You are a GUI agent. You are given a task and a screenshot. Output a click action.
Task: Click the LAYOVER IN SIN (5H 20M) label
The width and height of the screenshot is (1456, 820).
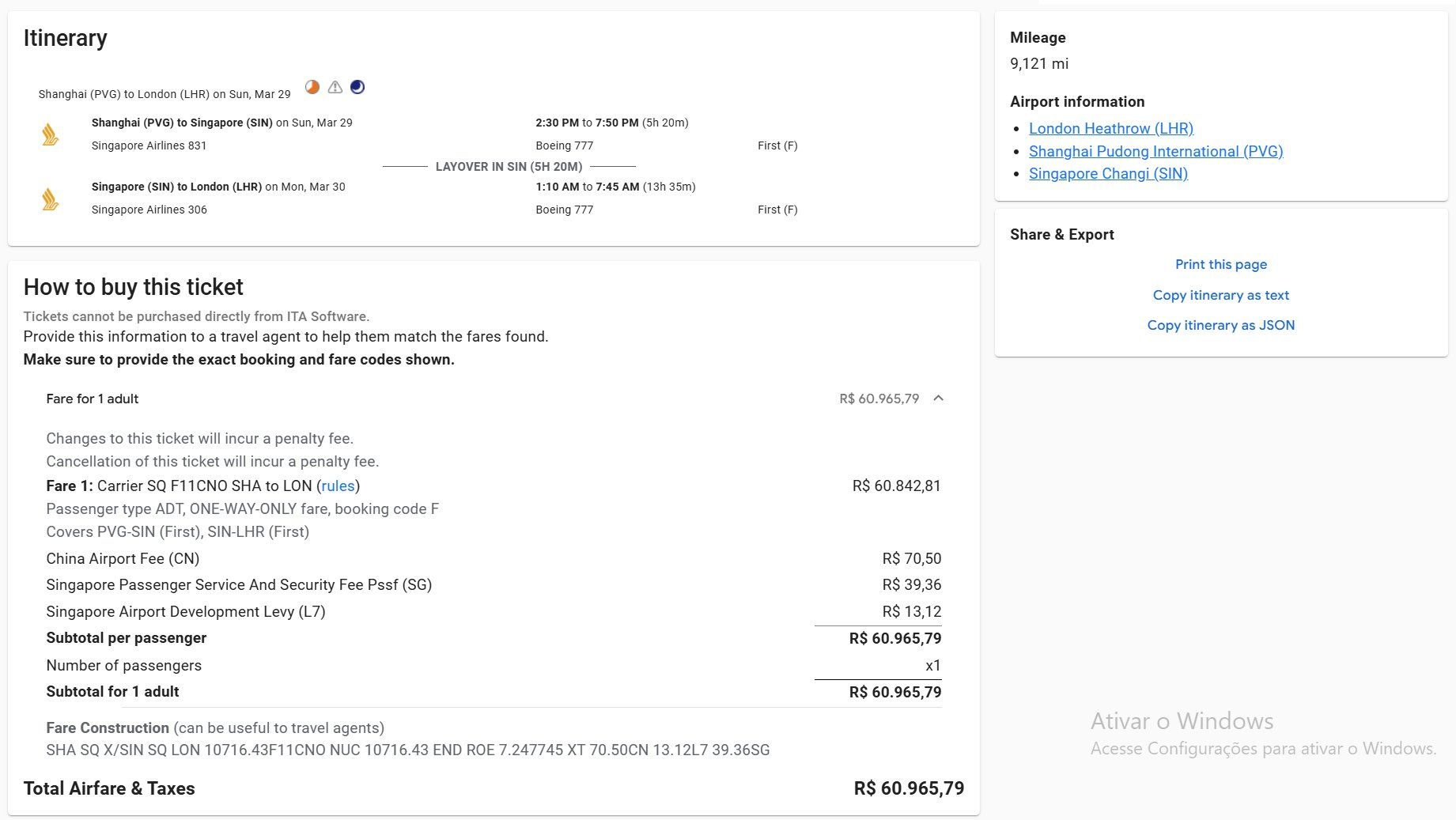click(x=509, y=167)
